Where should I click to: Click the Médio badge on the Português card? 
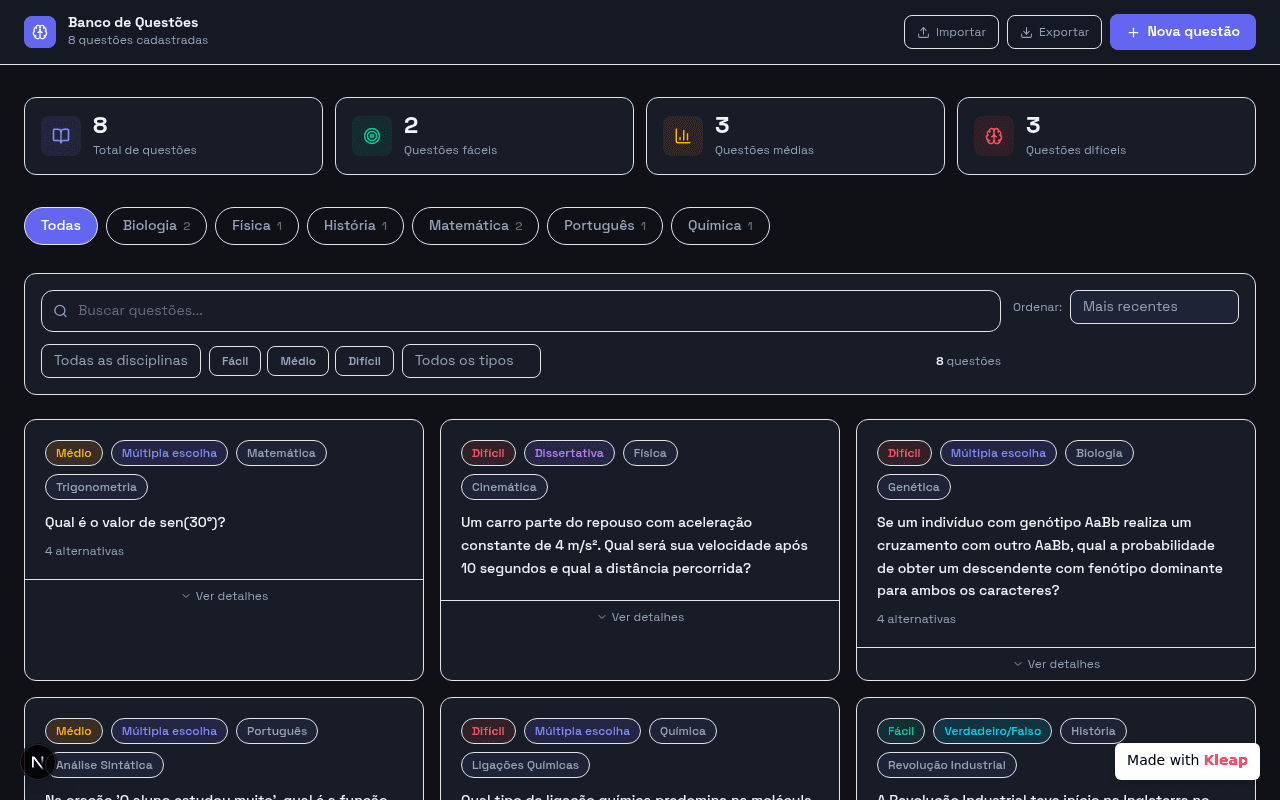[74, 731]
